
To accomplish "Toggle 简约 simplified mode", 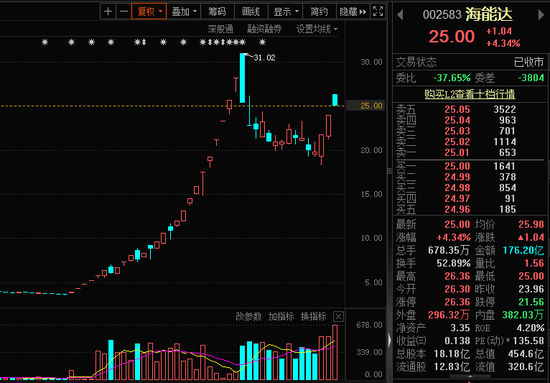I will [319, 12].
